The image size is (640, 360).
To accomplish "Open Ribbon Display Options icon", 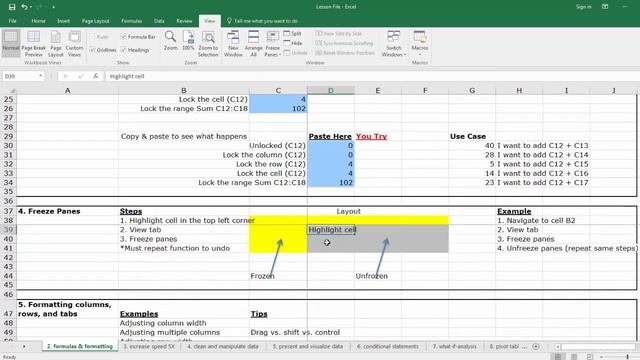I will 605,7.
